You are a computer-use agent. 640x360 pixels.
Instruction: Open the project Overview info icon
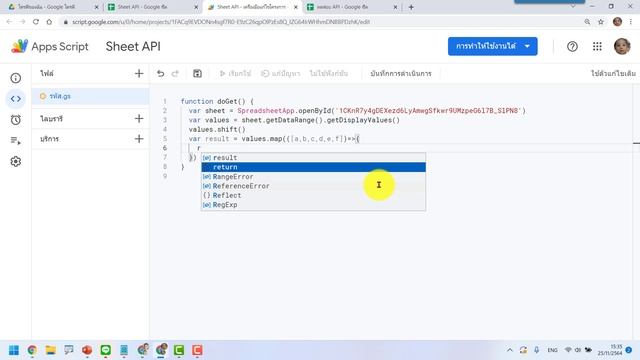pyautogui.click(x=16, y=78)
